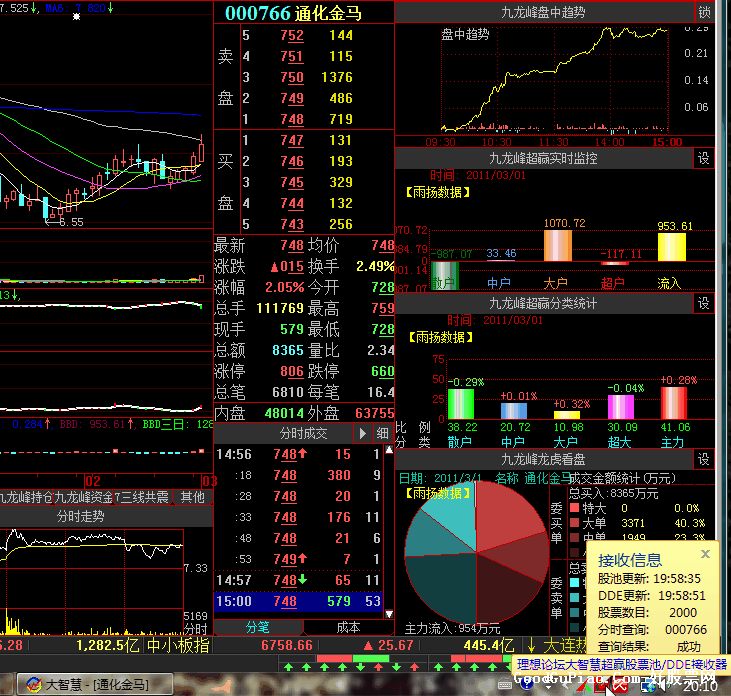This screenshot has height=696, width=731.
Task: Select the 14:56 748 15 trade row
Action: point(298,454)
